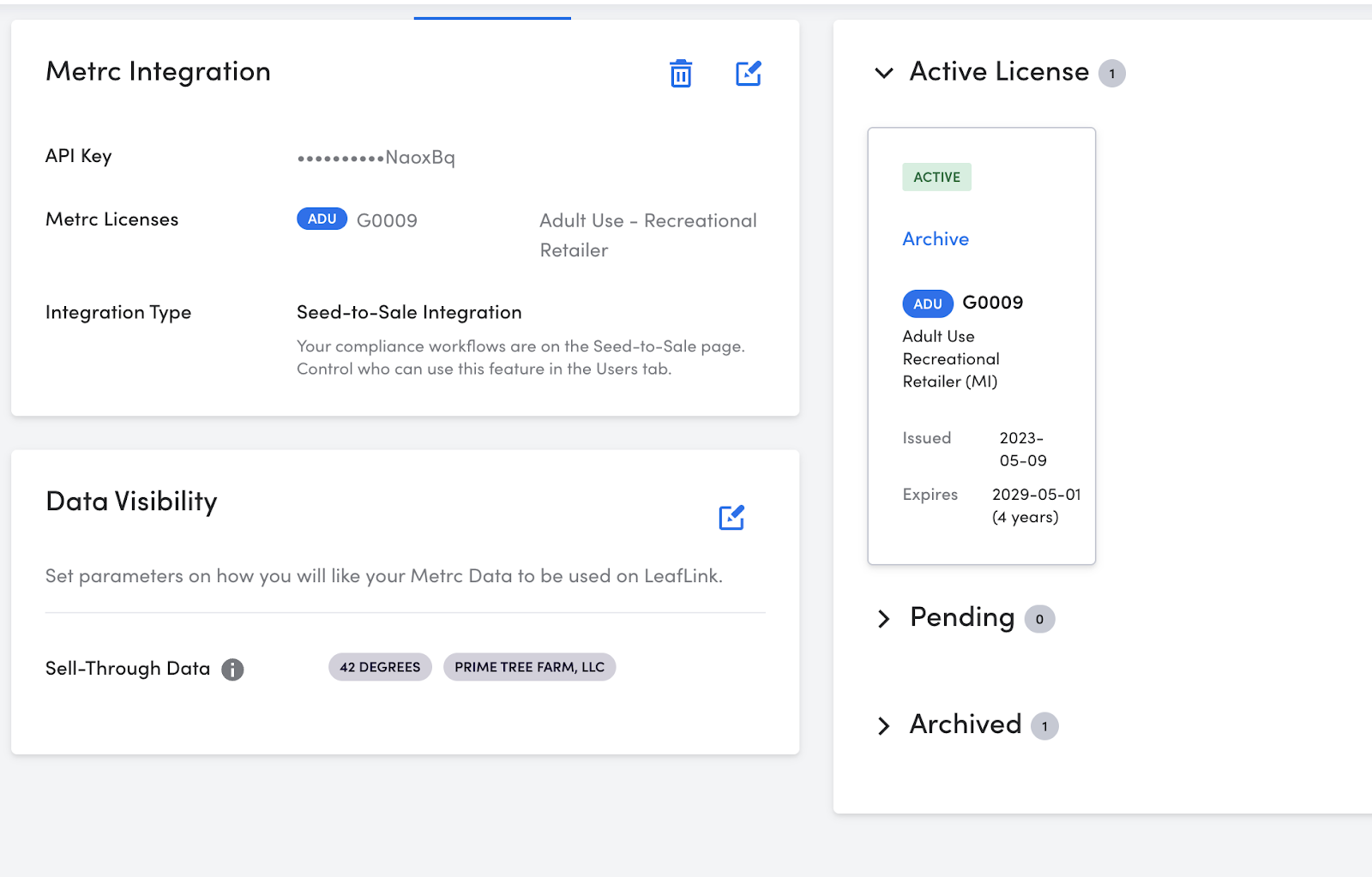Click the expiry date 2029-05-01
The image size is (1372, 877).
tap(1037, 495)
